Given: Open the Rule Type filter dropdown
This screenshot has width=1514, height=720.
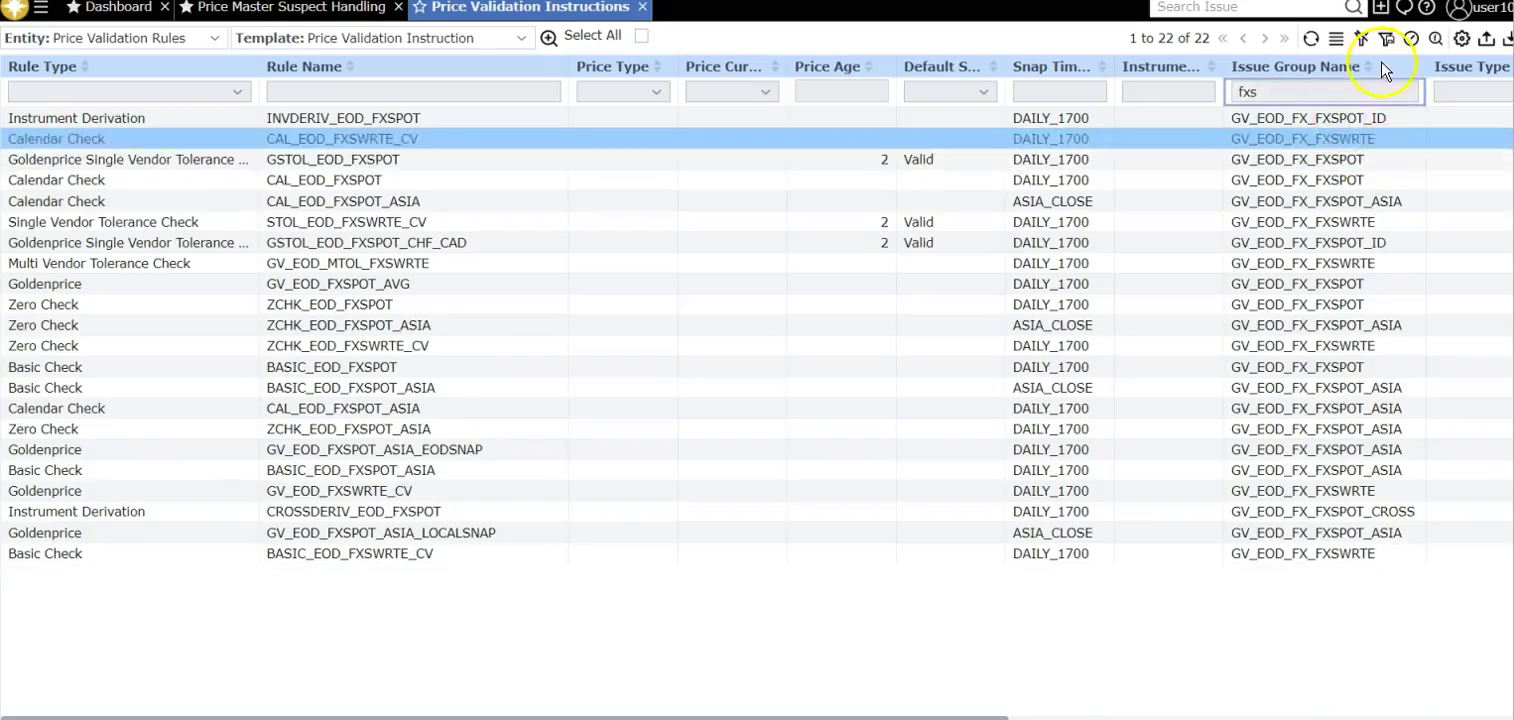Looking at the screenshot, I should click(128, 92).
